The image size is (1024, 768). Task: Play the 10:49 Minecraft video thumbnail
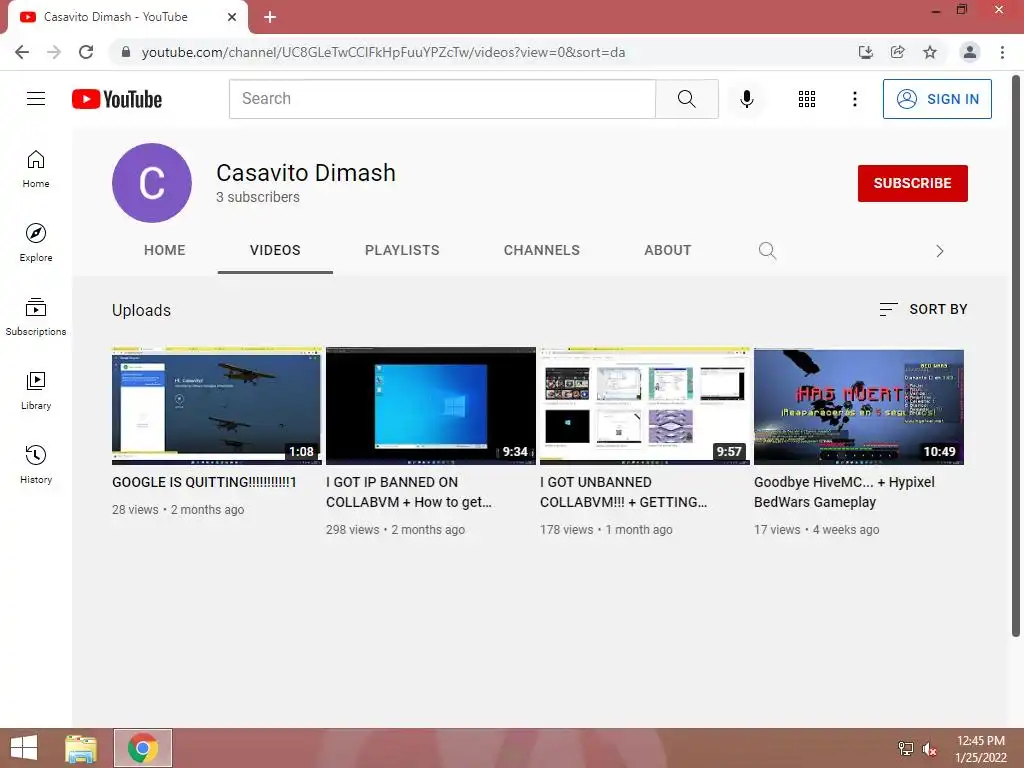coord(859,406)
